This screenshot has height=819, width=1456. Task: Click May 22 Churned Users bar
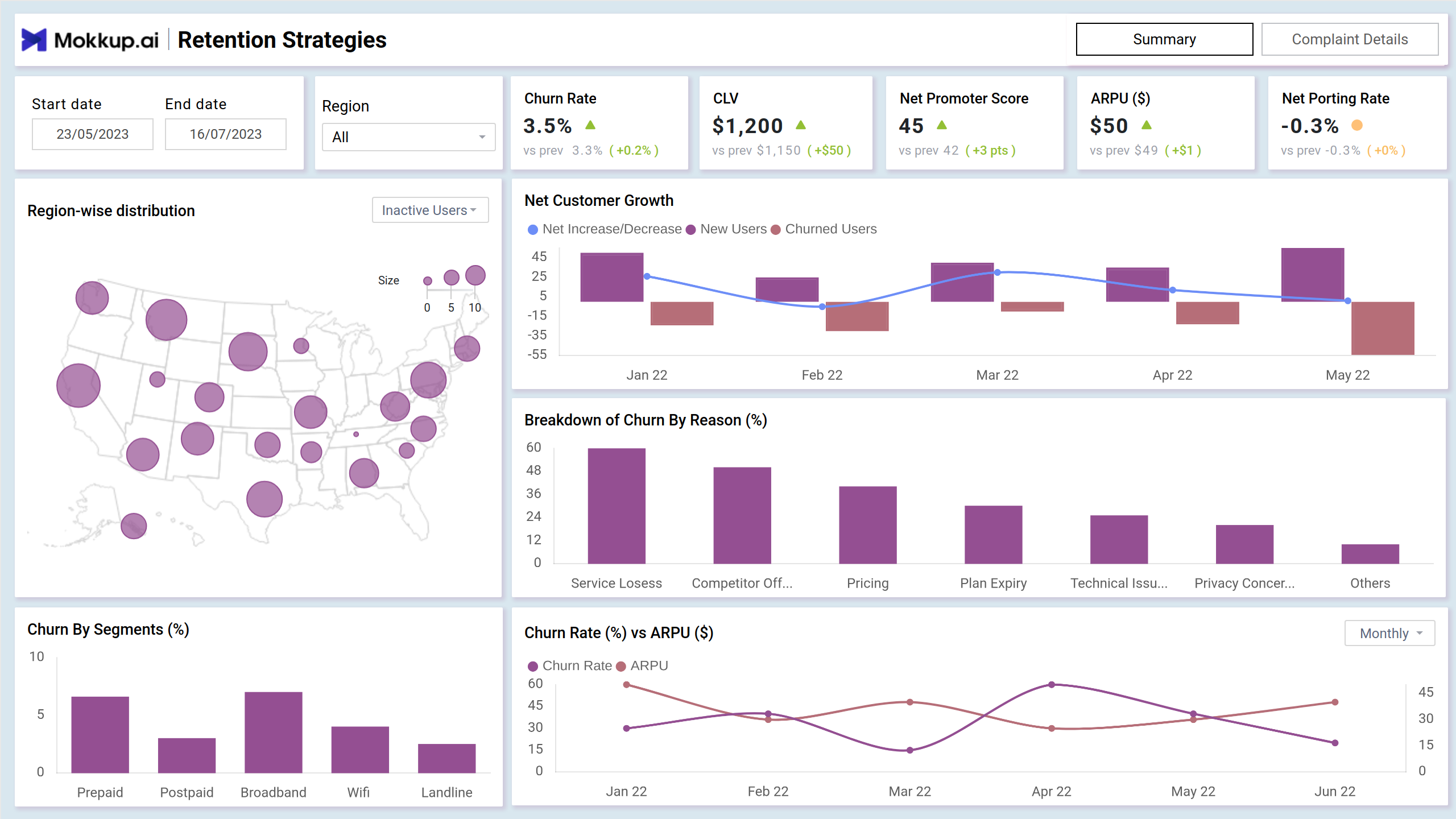point(1383,328)
